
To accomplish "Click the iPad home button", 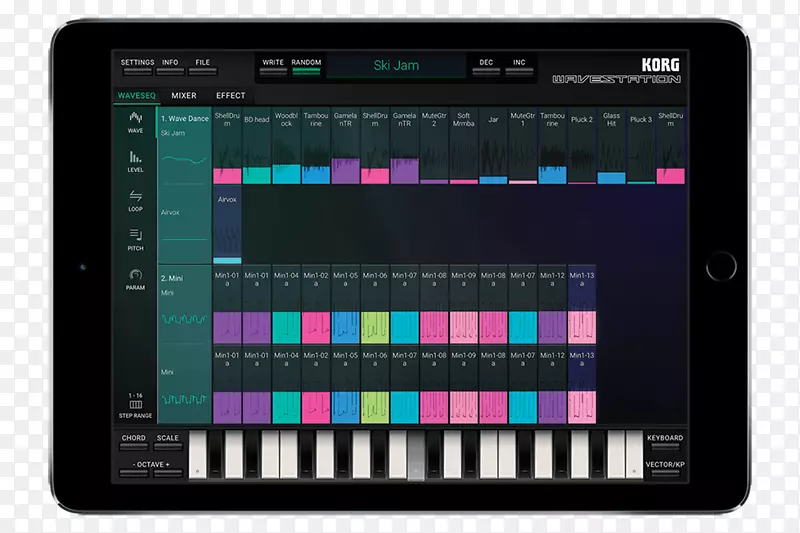I will (x=721, y=266).
